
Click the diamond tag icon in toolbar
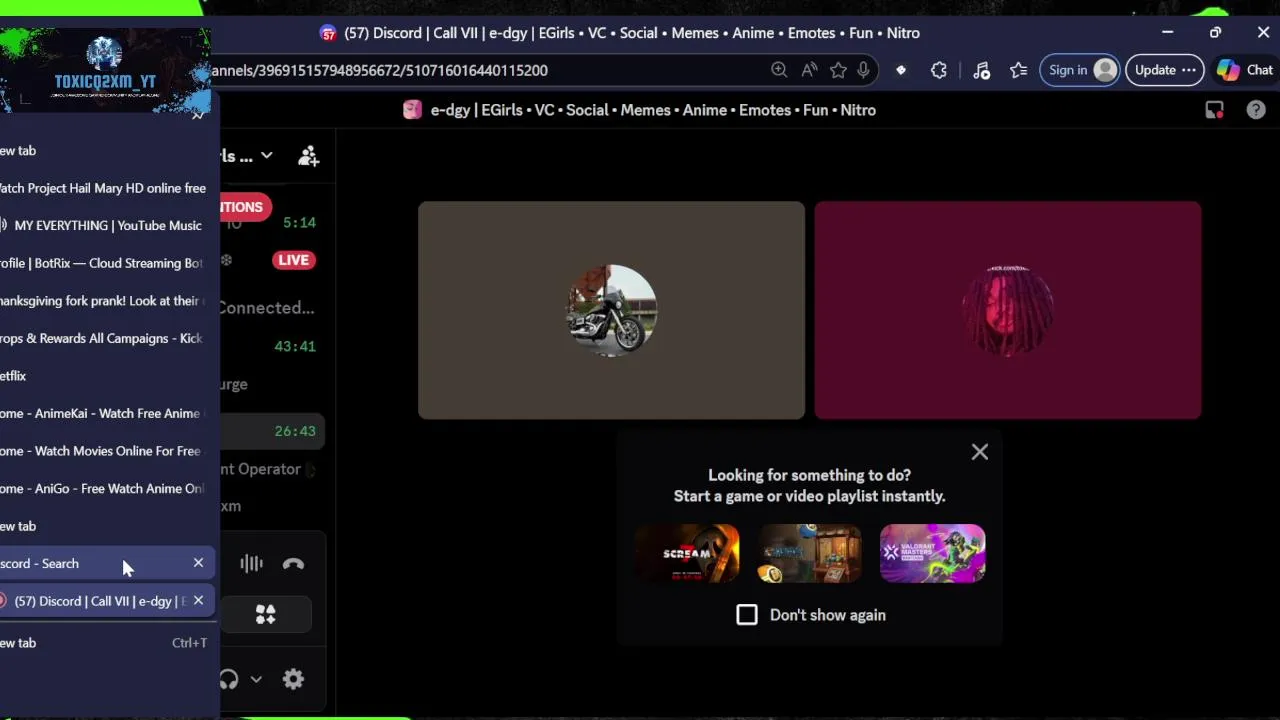coord(901,70)
